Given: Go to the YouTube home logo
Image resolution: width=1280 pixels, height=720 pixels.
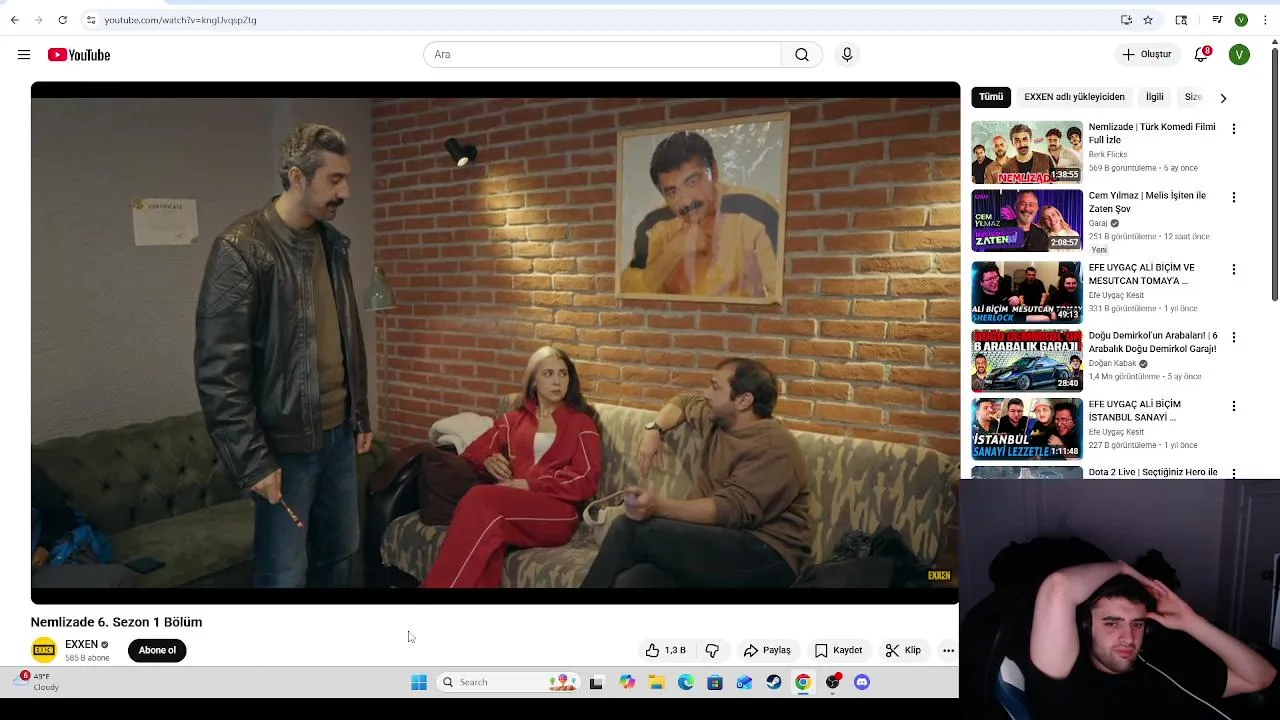Looking at the screenshot, I should point(79,55).
